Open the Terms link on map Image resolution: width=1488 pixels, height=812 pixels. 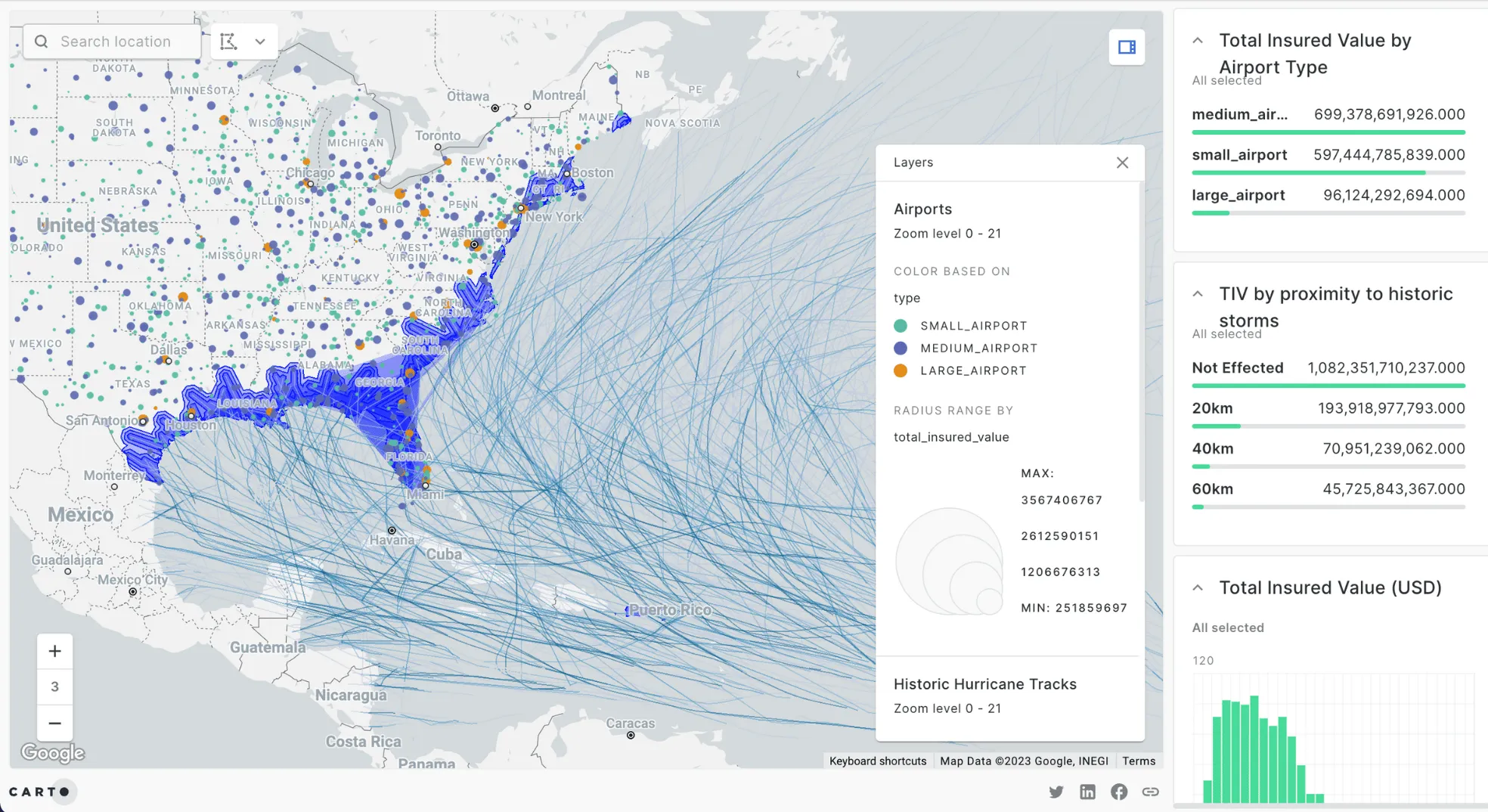click(1138, 761)
